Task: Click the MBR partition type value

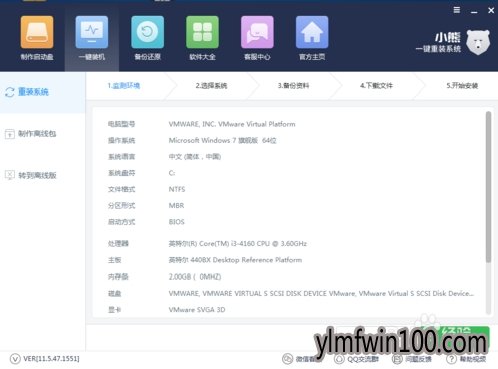Action: tap(176, 206)
